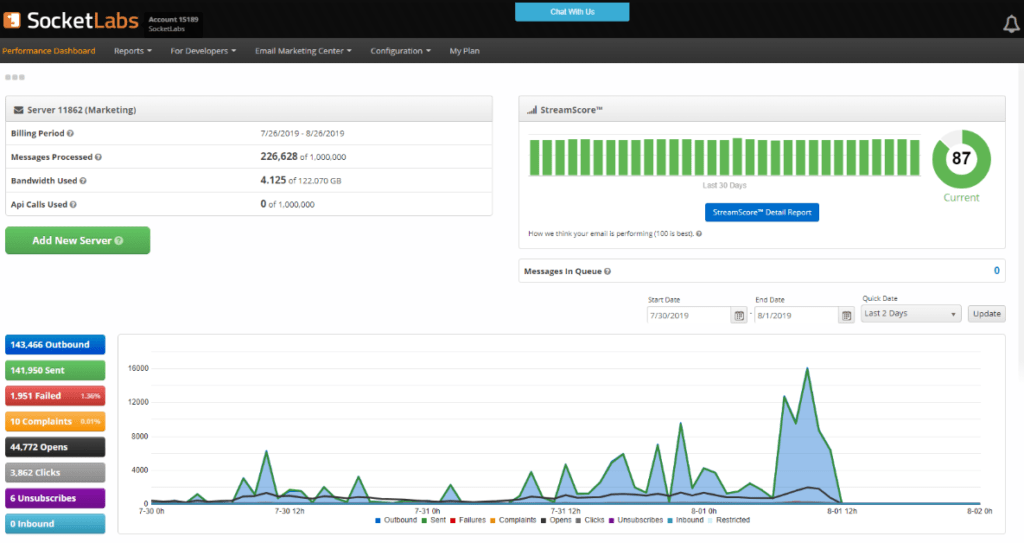
Task: Toggle Outbound series in chart legend
Action: point(396,520)
